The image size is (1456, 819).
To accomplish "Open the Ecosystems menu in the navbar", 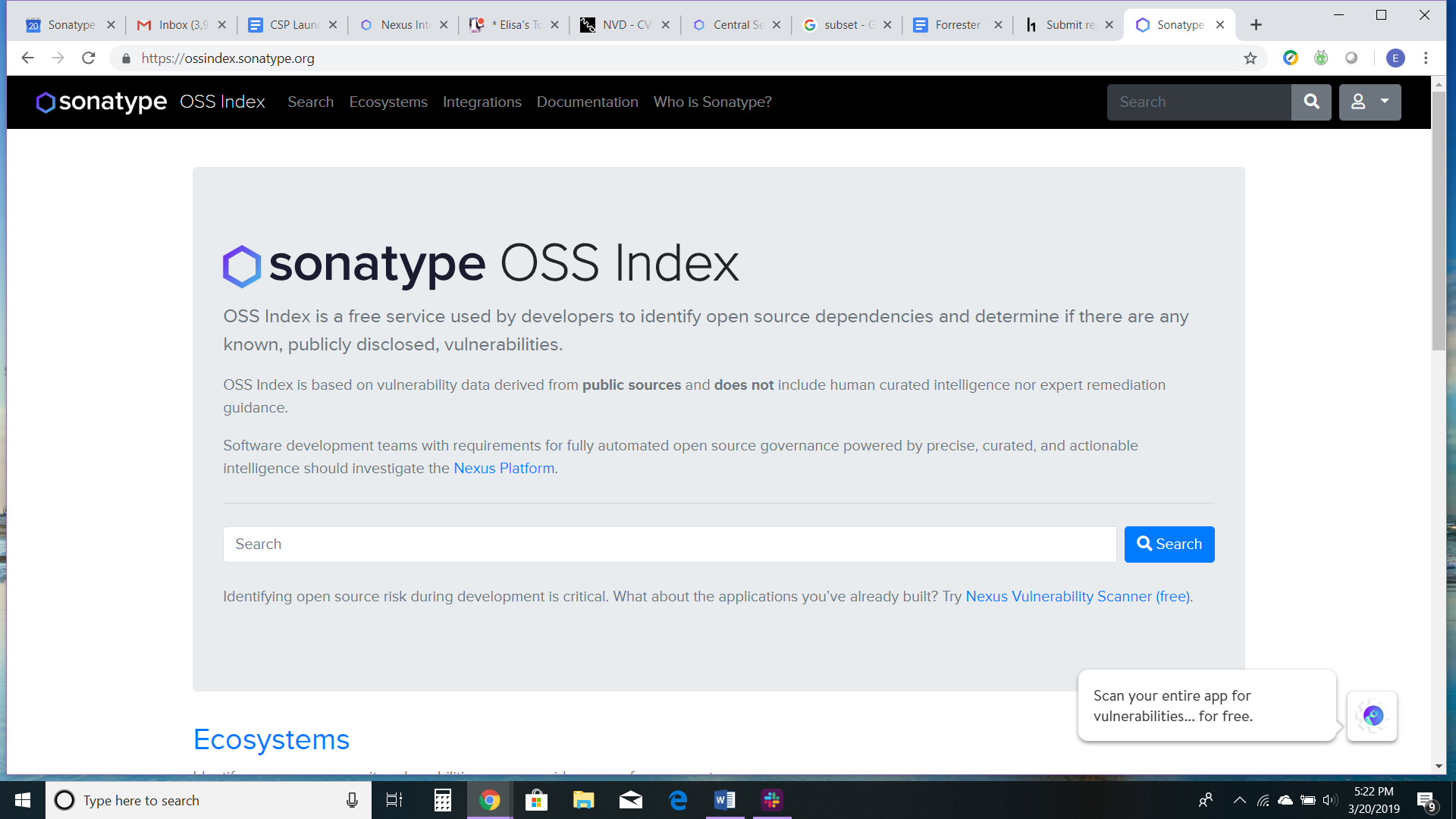I will pos(388,102).
